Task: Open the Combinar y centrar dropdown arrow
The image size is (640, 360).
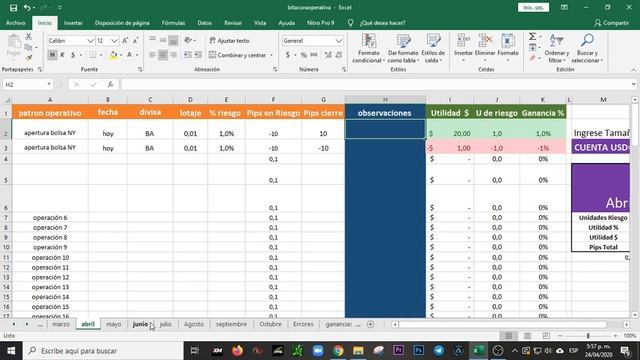Action: (271, 55)
